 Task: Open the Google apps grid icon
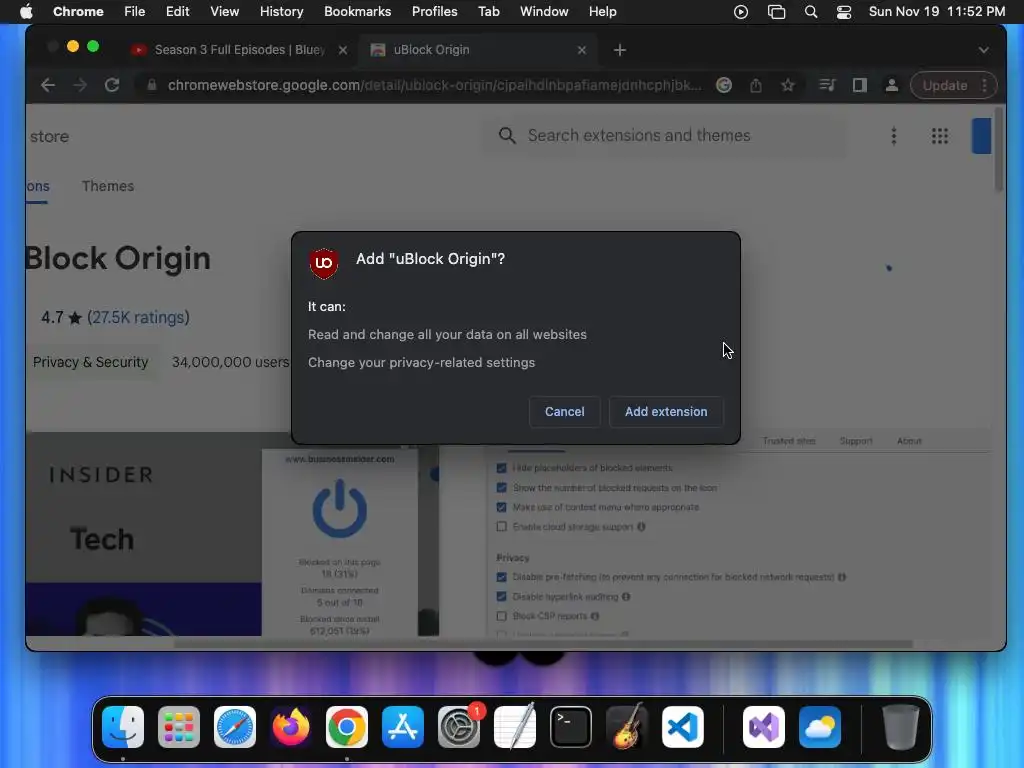click(x=939, y=136)
